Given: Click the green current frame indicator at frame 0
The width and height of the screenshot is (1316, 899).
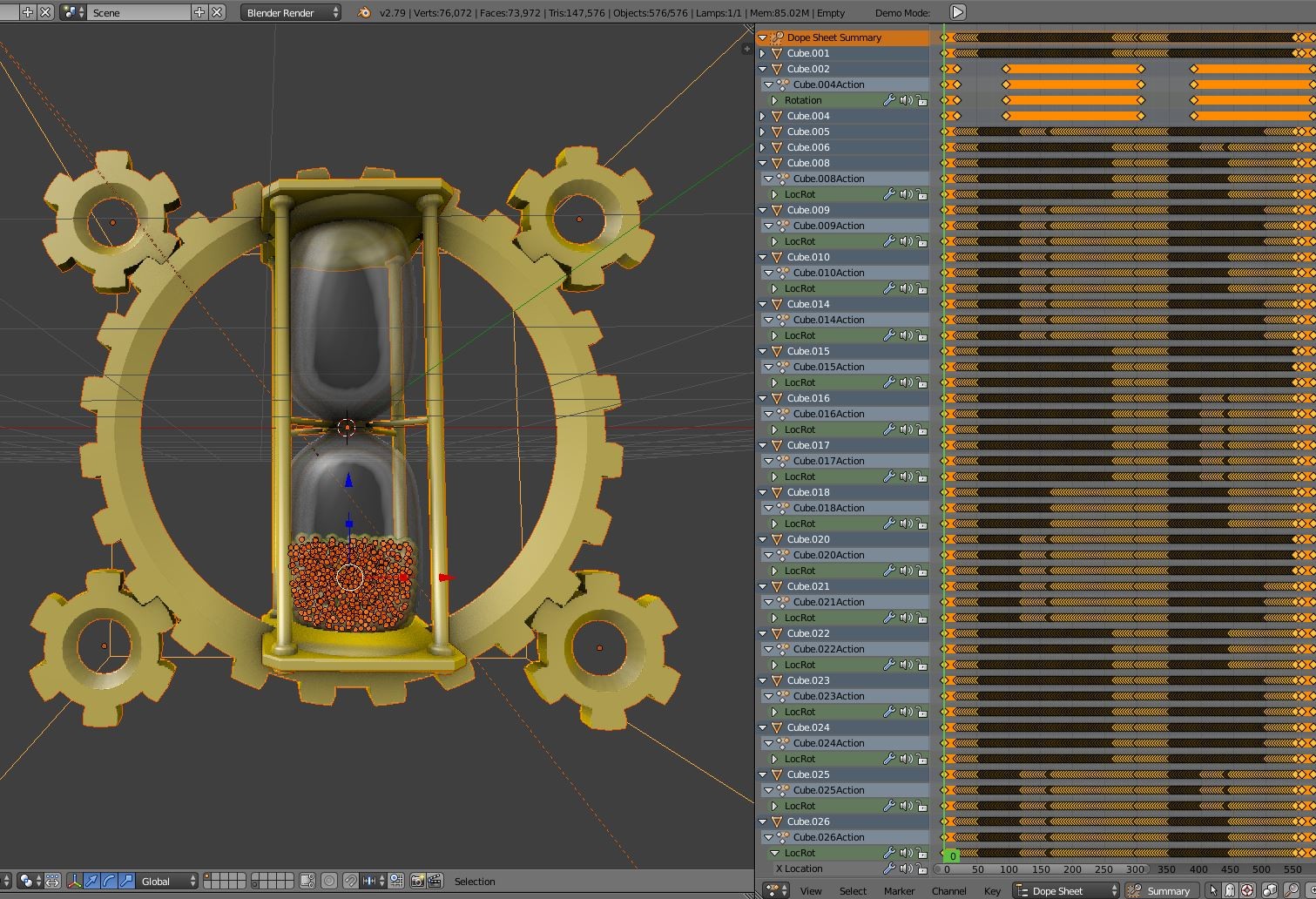Looking at the screenshot, I should [952, 856].
